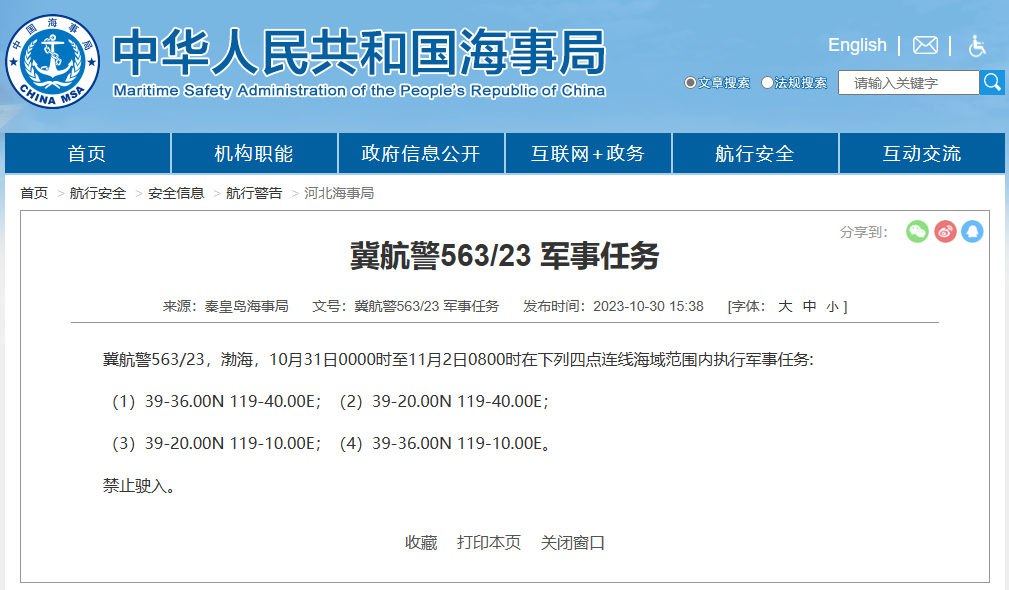
Task: Open the 政府信息公开 navigation menu
Action: tap(421, 154)
